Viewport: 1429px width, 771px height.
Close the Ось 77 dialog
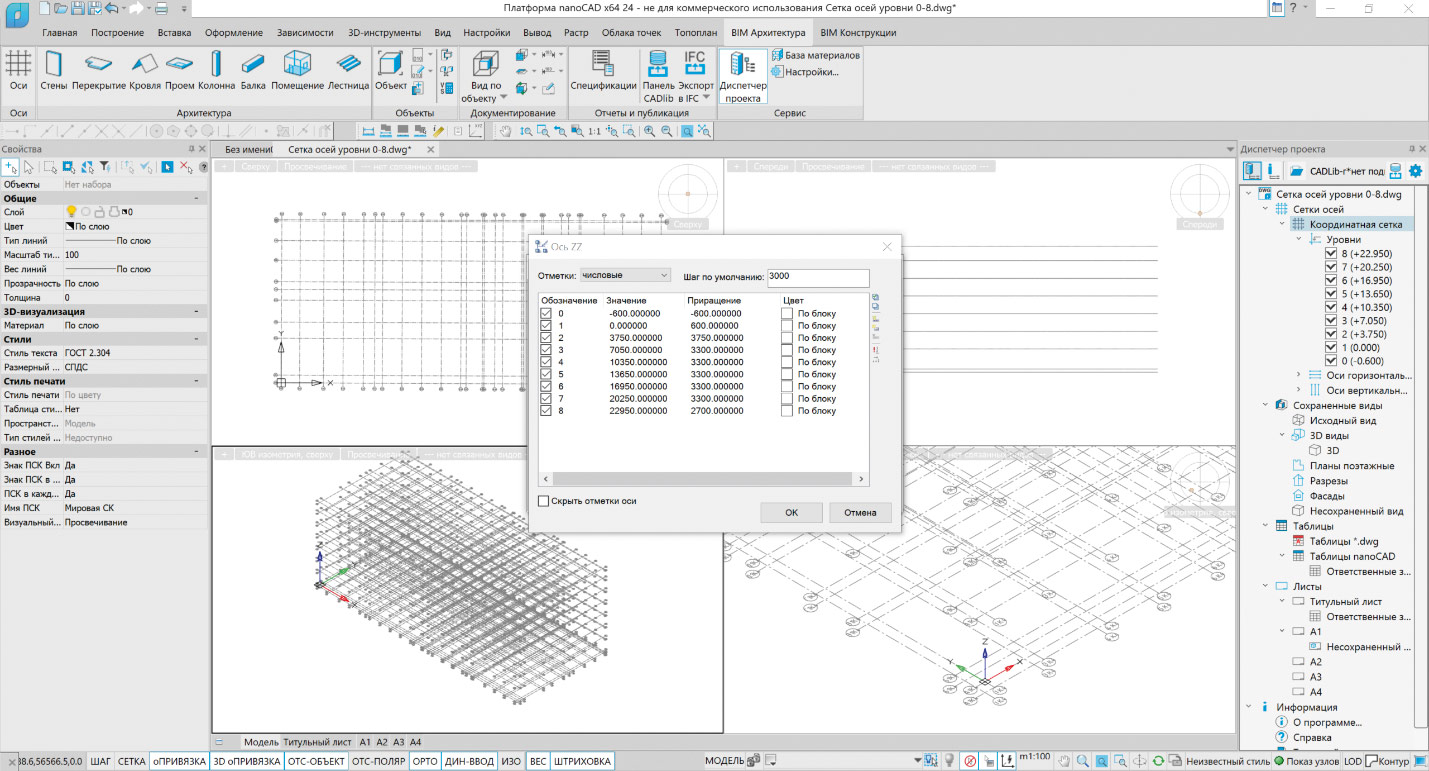point(886,246)
